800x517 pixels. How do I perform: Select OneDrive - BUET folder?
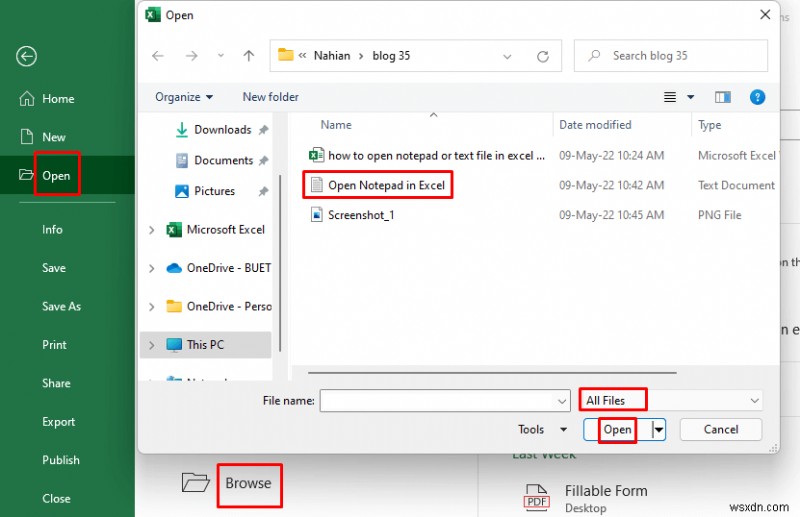219,268
